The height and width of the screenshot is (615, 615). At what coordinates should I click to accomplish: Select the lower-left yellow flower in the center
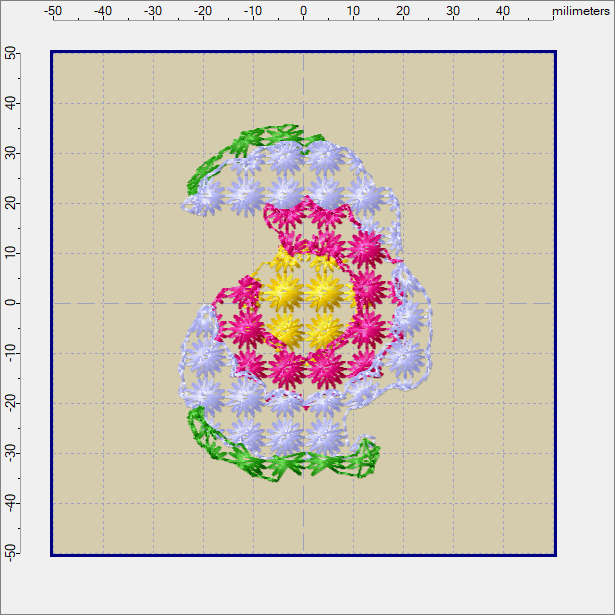[x=283, y=328]
